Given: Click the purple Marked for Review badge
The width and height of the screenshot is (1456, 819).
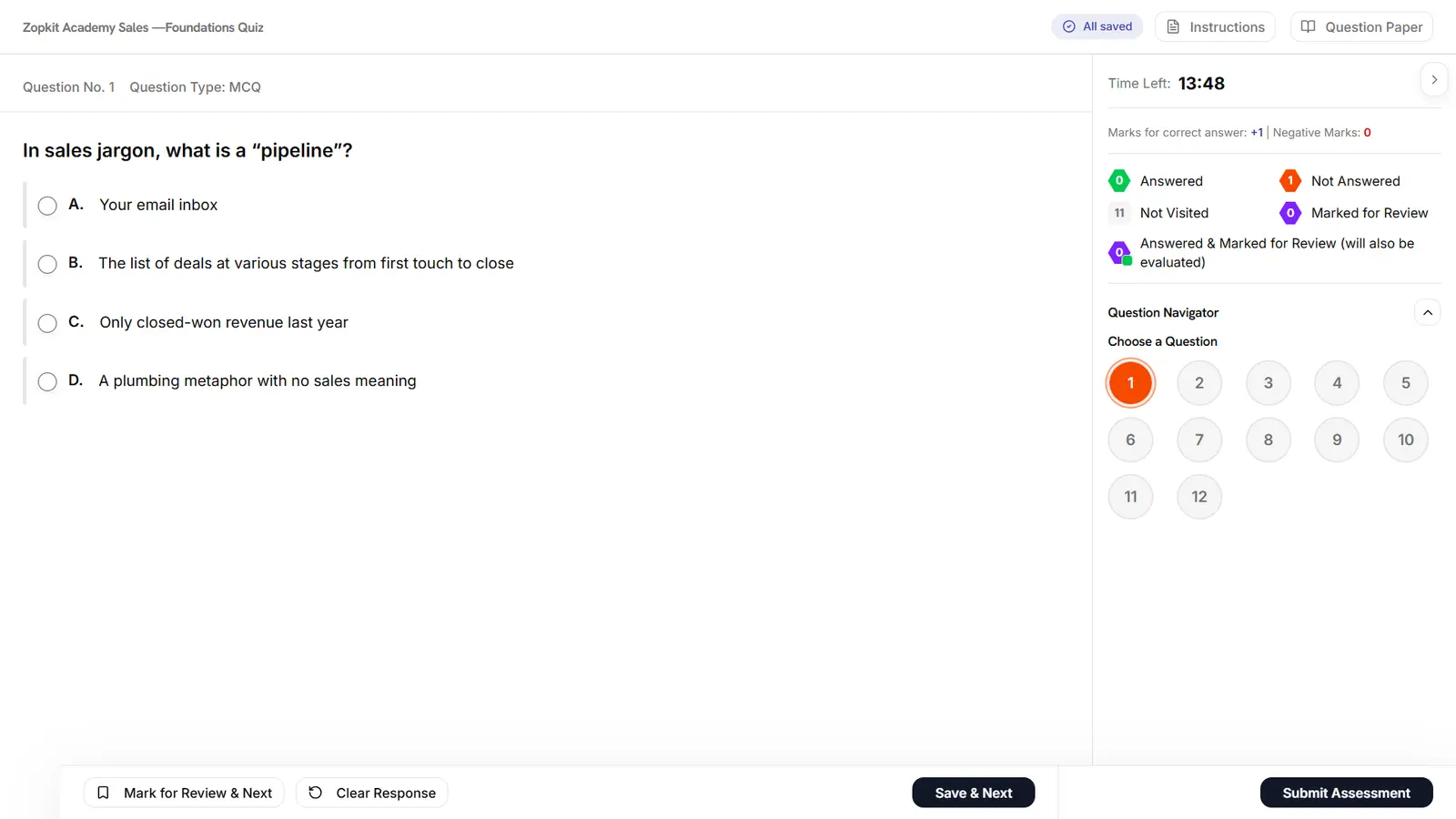Looking at the screenshot, I should click(1289, 213).
